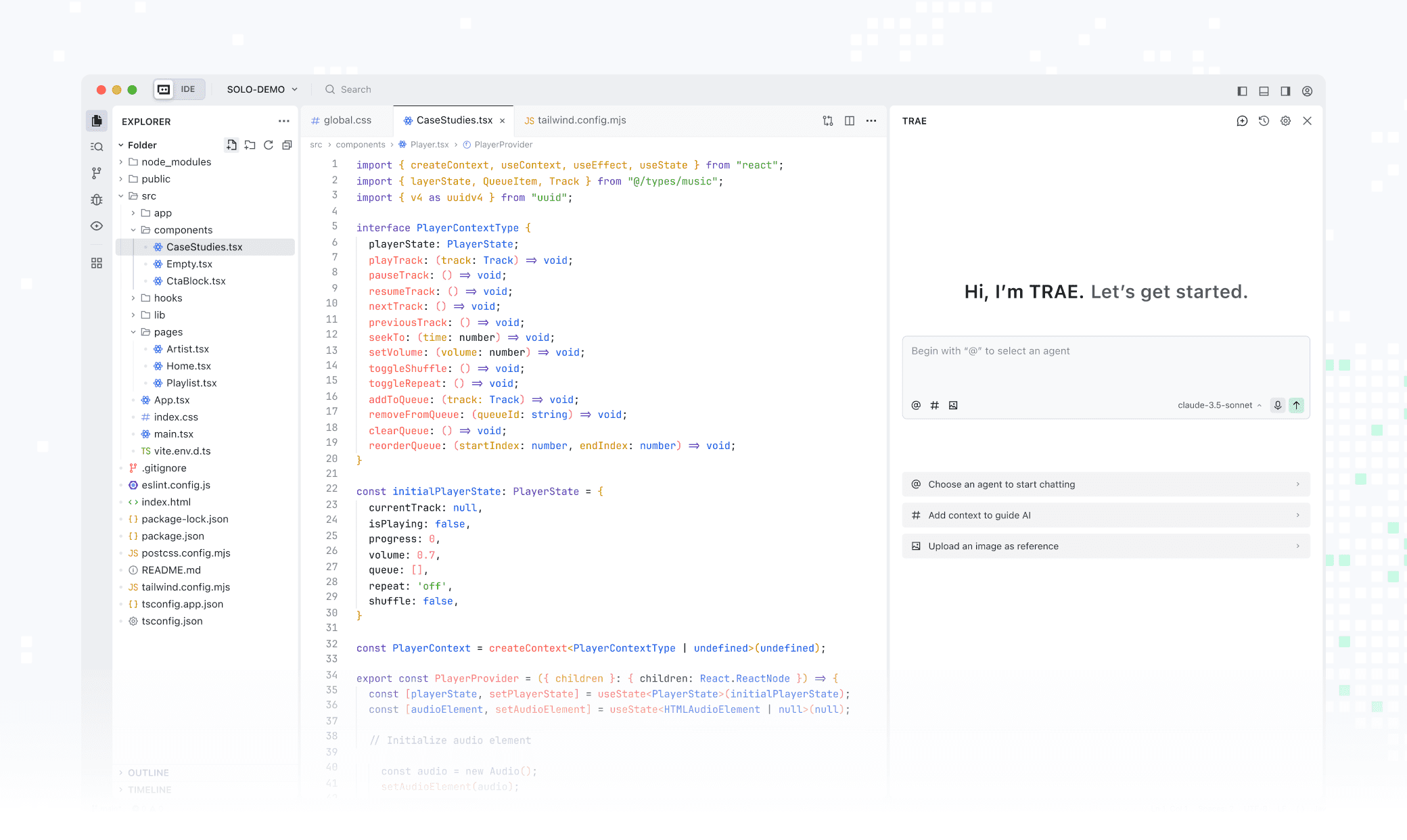1407x840 pixels.
Task: Click the Extensions grid sidebar icon
Action: pyautogui.click(x=97, y=262)
